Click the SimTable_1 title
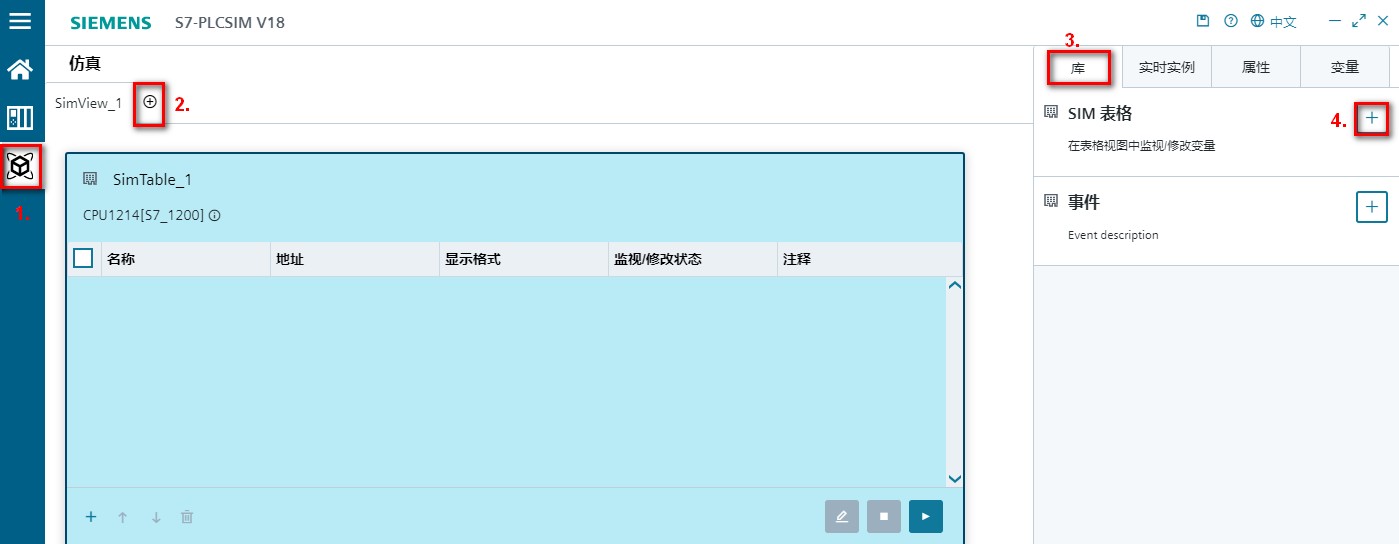 coord(152,180)
